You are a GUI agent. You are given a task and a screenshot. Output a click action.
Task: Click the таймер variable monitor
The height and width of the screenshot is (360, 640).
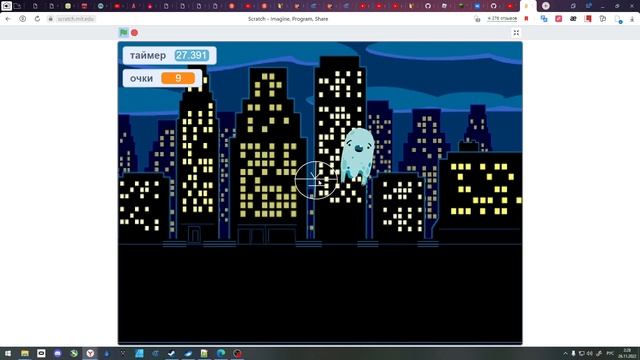tap(169, 55)
